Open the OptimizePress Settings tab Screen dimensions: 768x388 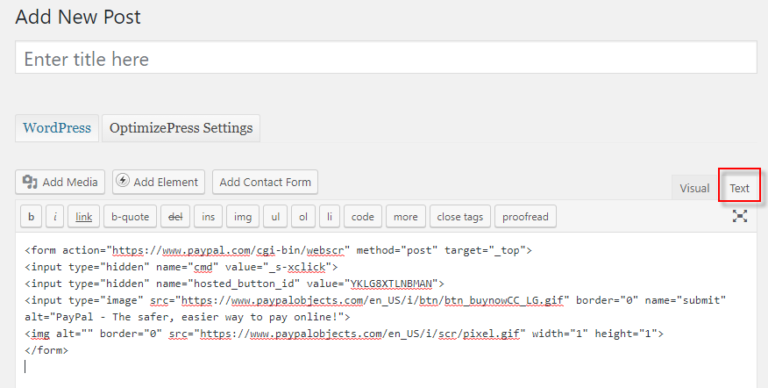click(x=181, y=128)
